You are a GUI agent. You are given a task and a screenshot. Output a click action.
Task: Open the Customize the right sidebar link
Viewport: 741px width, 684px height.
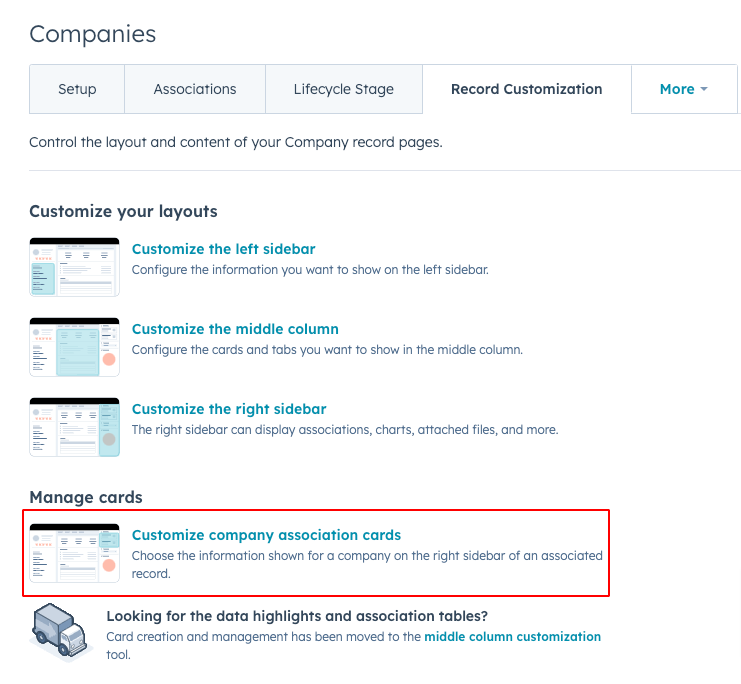pos(229,409)
